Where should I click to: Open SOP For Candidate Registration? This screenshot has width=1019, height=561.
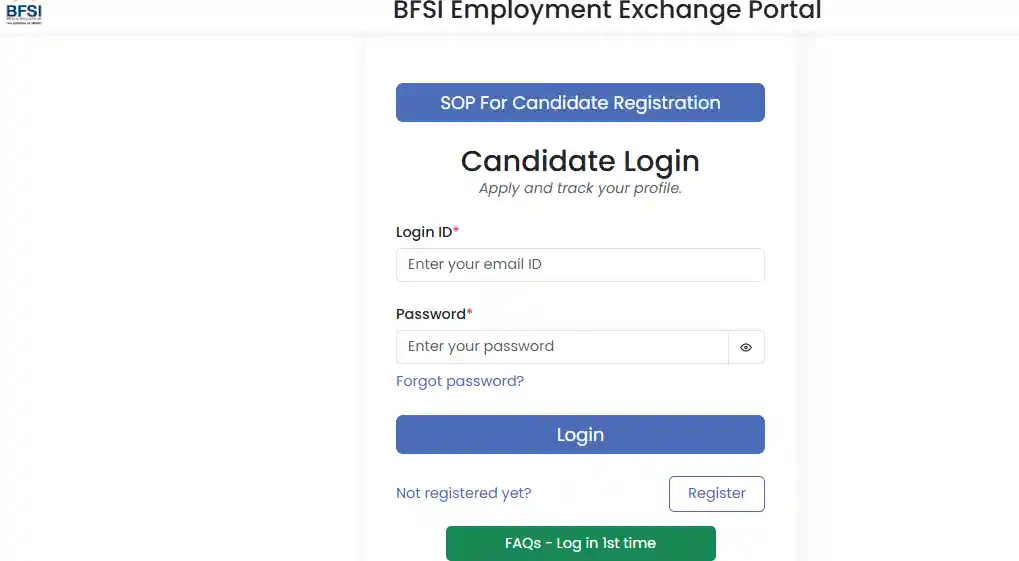click(580, 103)
